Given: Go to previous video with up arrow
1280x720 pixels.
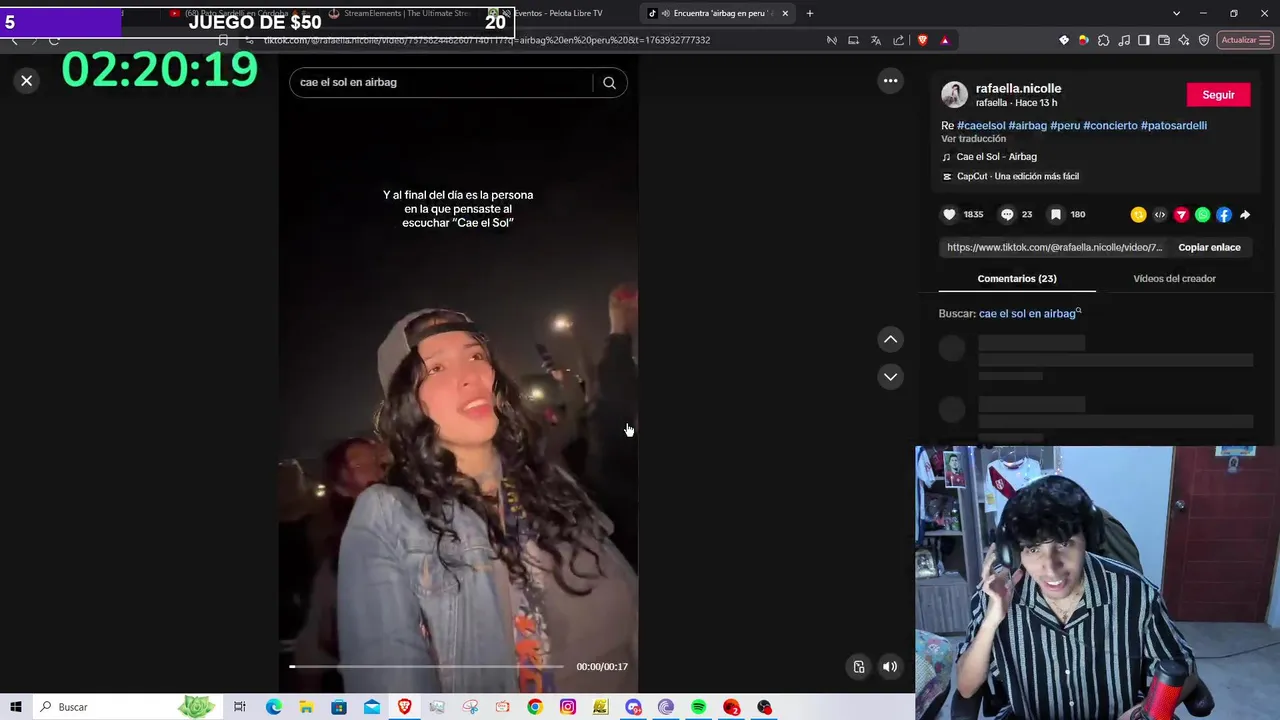Looking at the screenshot, I should (890, 340).
